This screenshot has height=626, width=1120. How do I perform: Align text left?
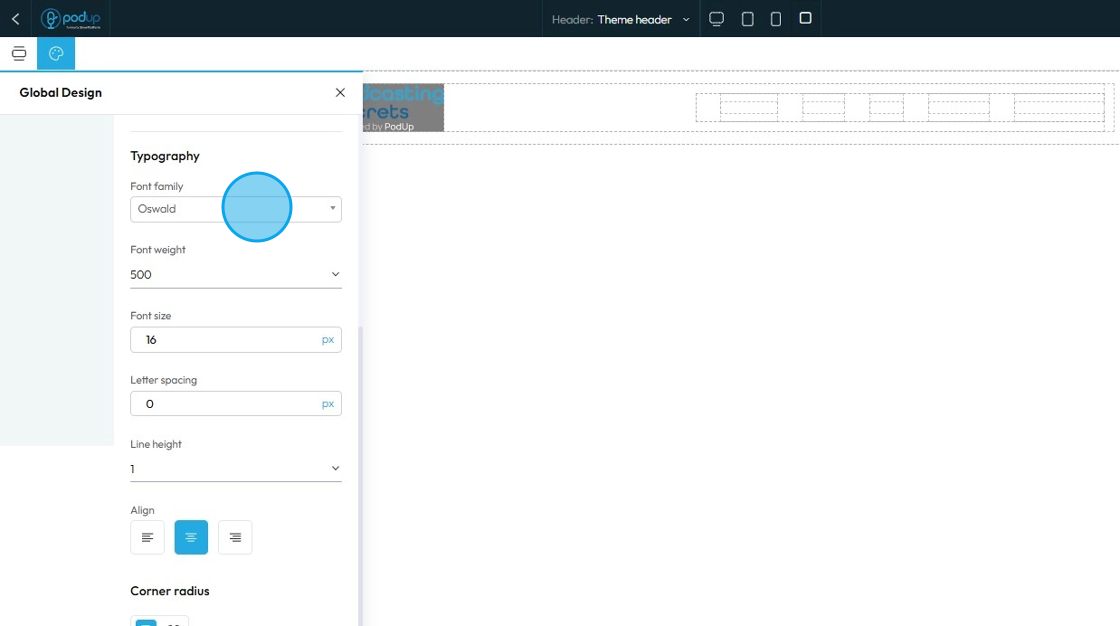(x=147, y=537)
